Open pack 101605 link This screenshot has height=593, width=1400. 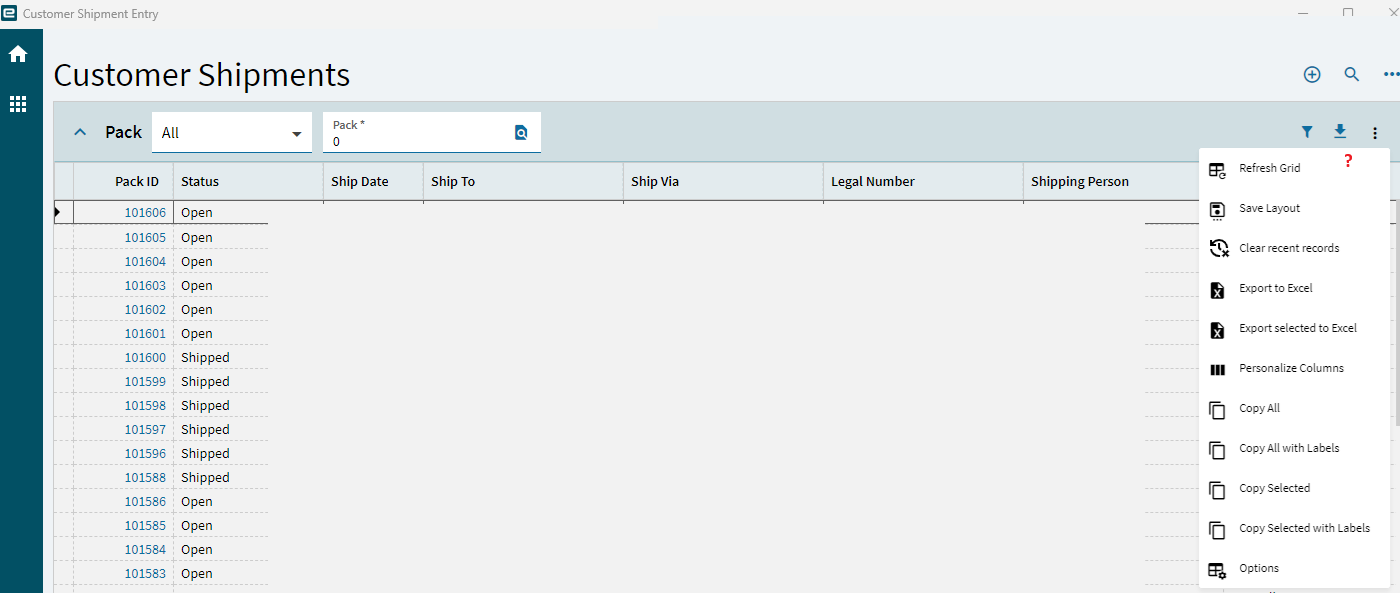pos(145,237)
